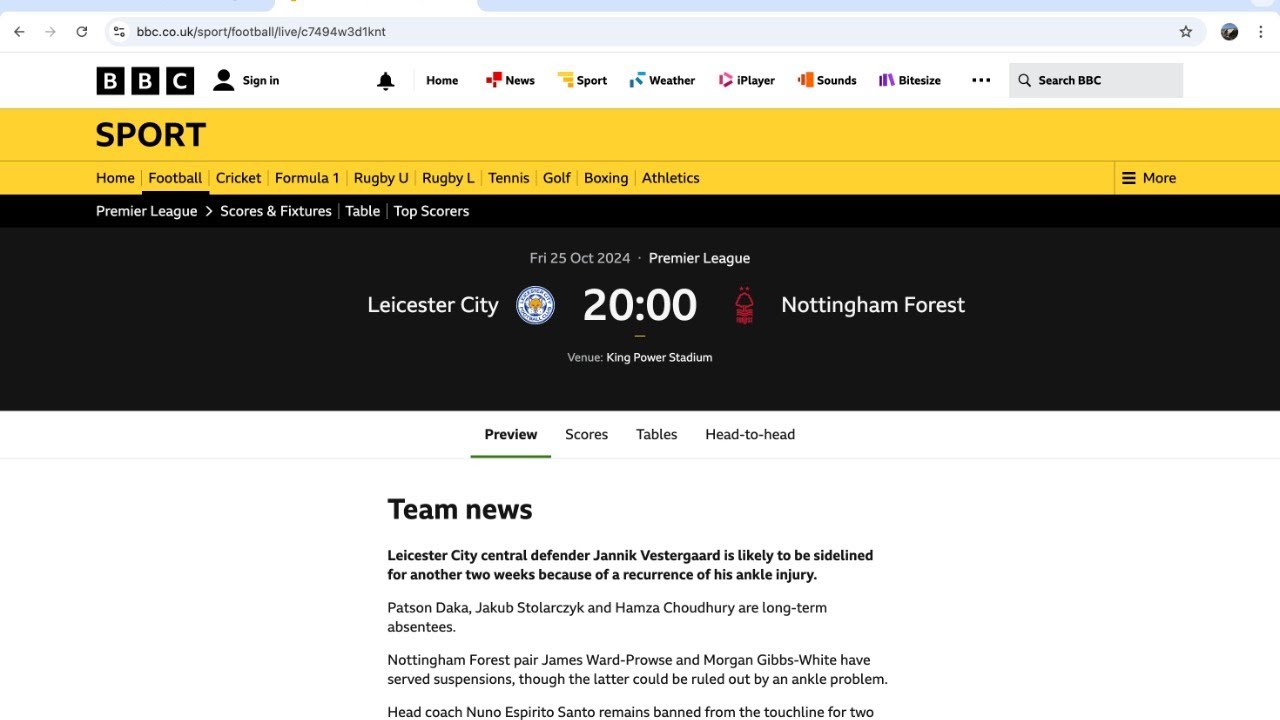1280x720 pixels.
Task: Bookmark this page with star icon
Action: (x=1186, y=32)
